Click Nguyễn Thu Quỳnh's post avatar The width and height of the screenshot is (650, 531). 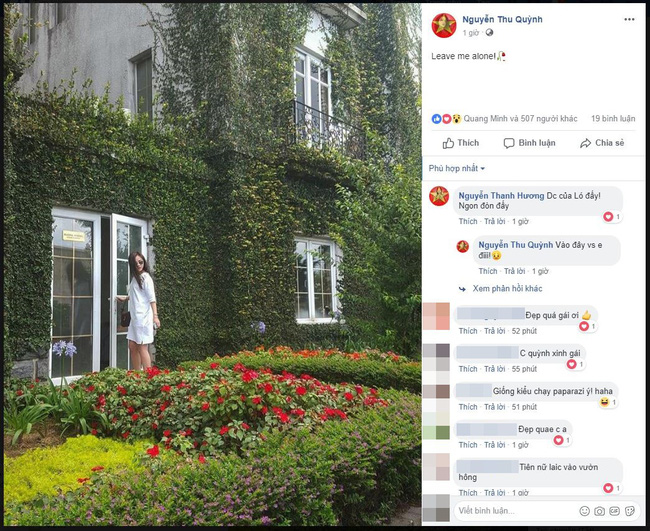444,25
